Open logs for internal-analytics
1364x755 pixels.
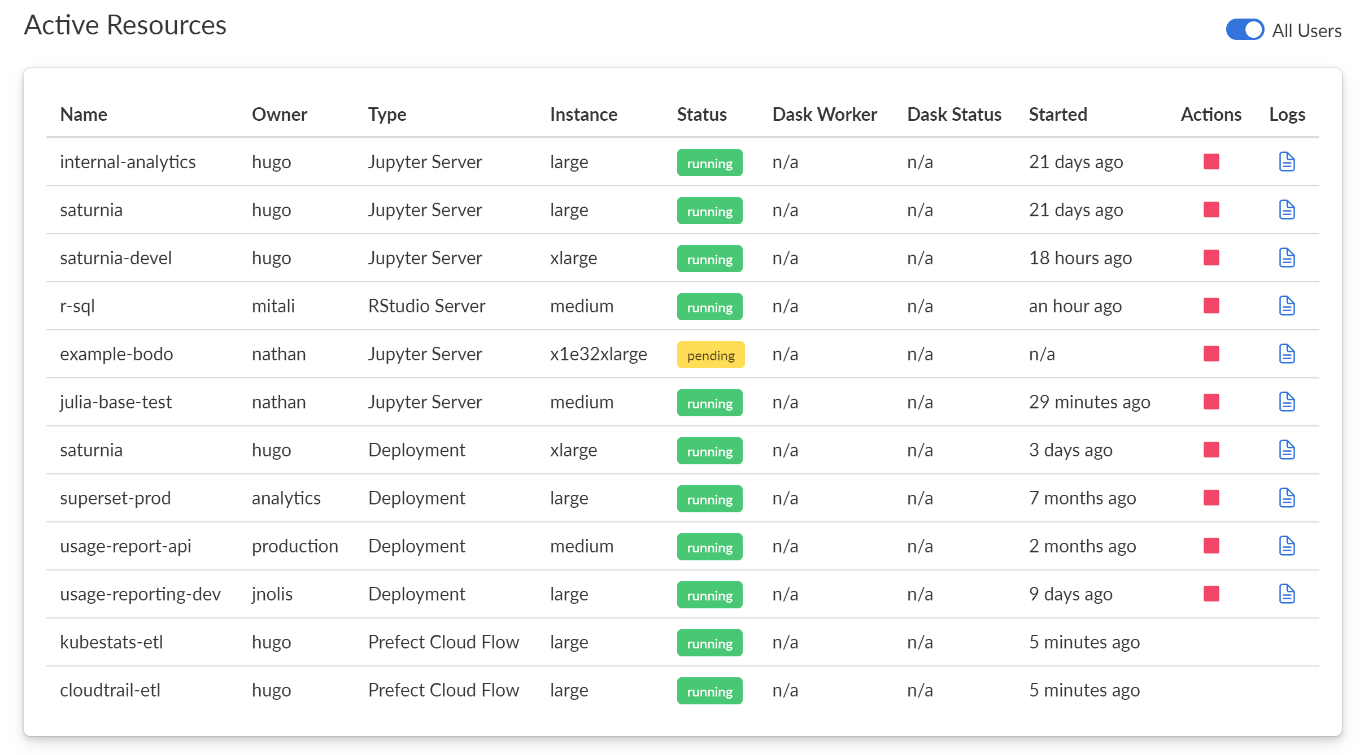1287,162
